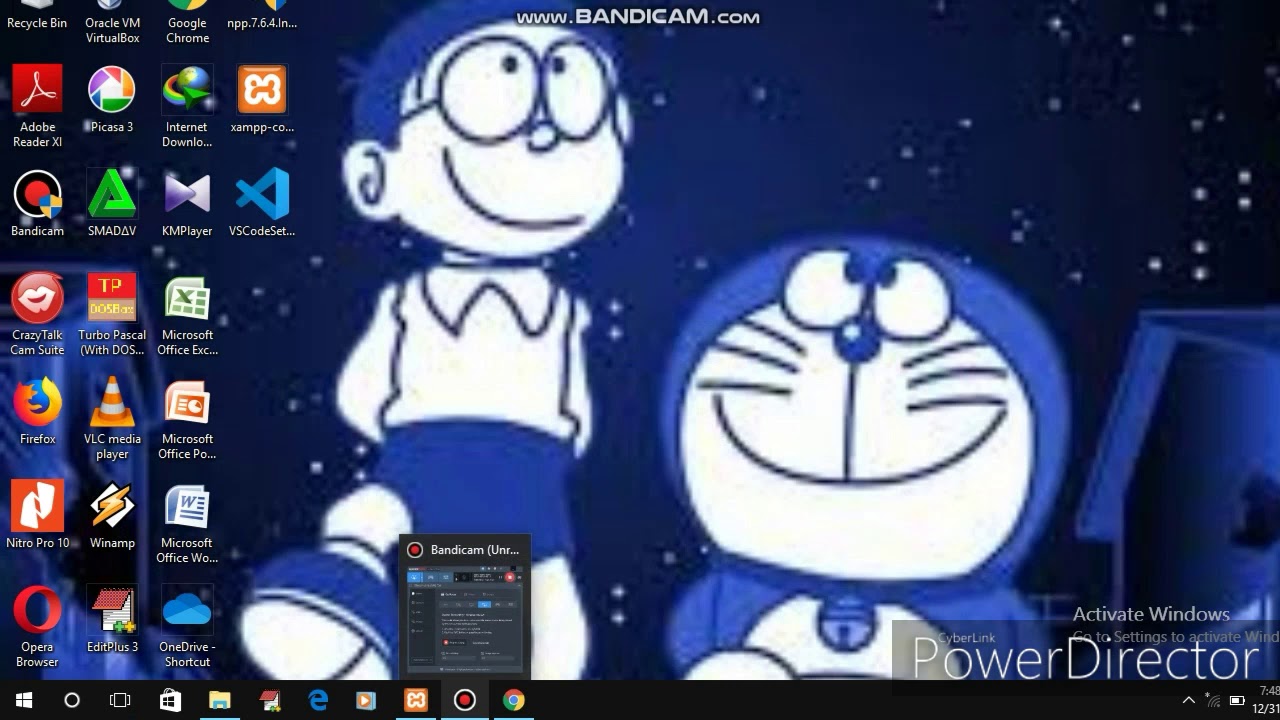Open File Explorer from the taskbar
This screenshot has width=1280, height=720.
tap(219, 700)
